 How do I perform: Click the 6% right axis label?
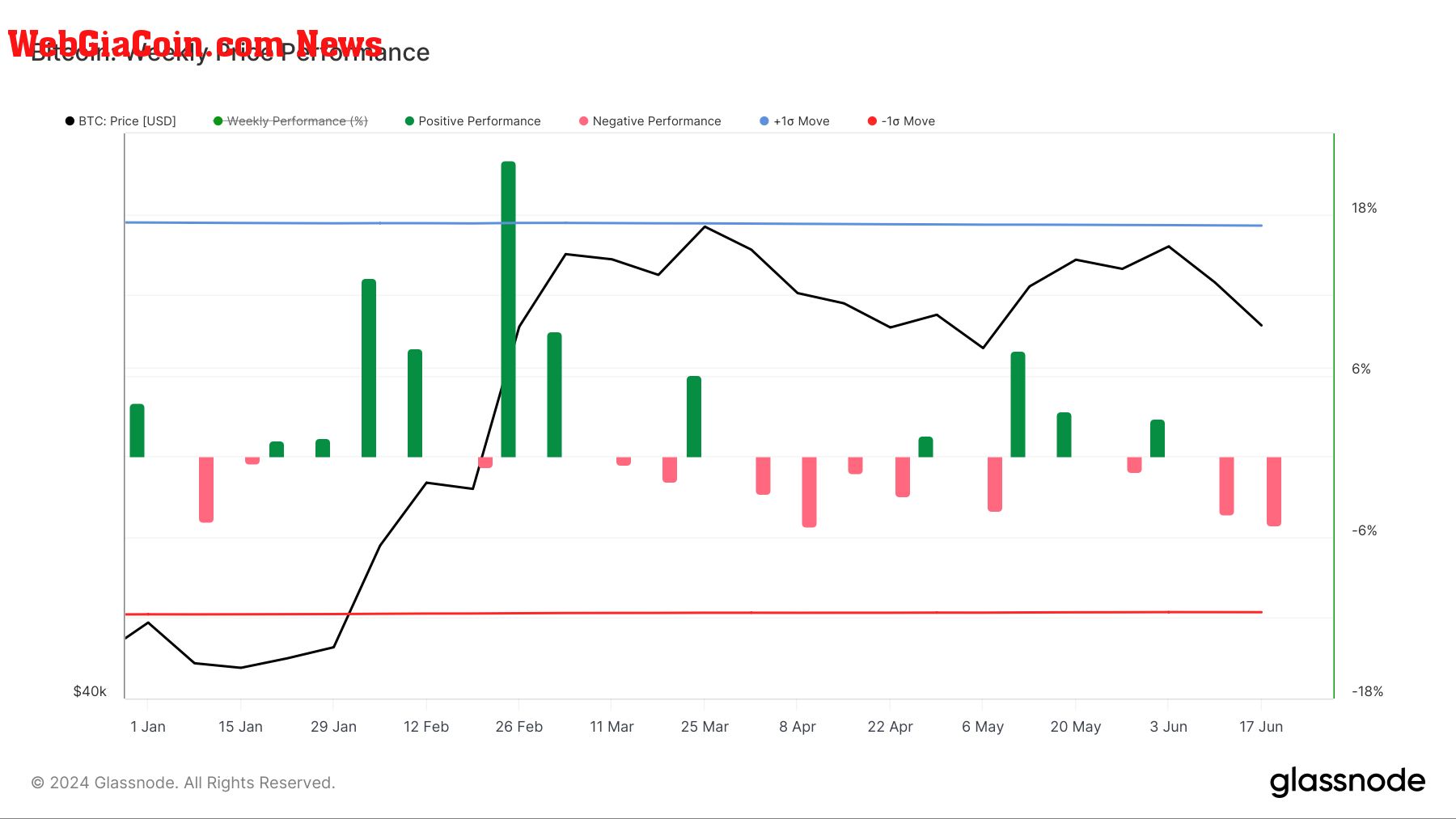1361,369
